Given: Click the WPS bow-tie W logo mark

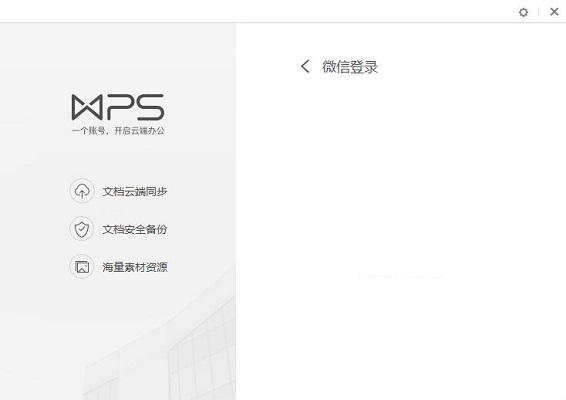Looking at the screenshot, I should pos(87,107).
